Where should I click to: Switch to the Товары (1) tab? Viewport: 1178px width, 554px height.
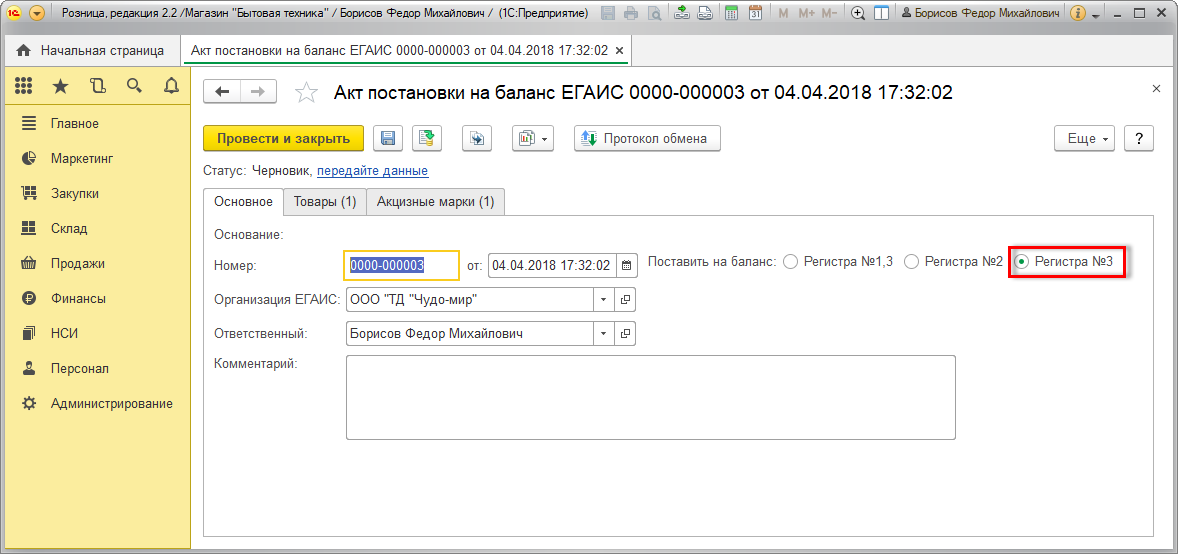[325, 202]
